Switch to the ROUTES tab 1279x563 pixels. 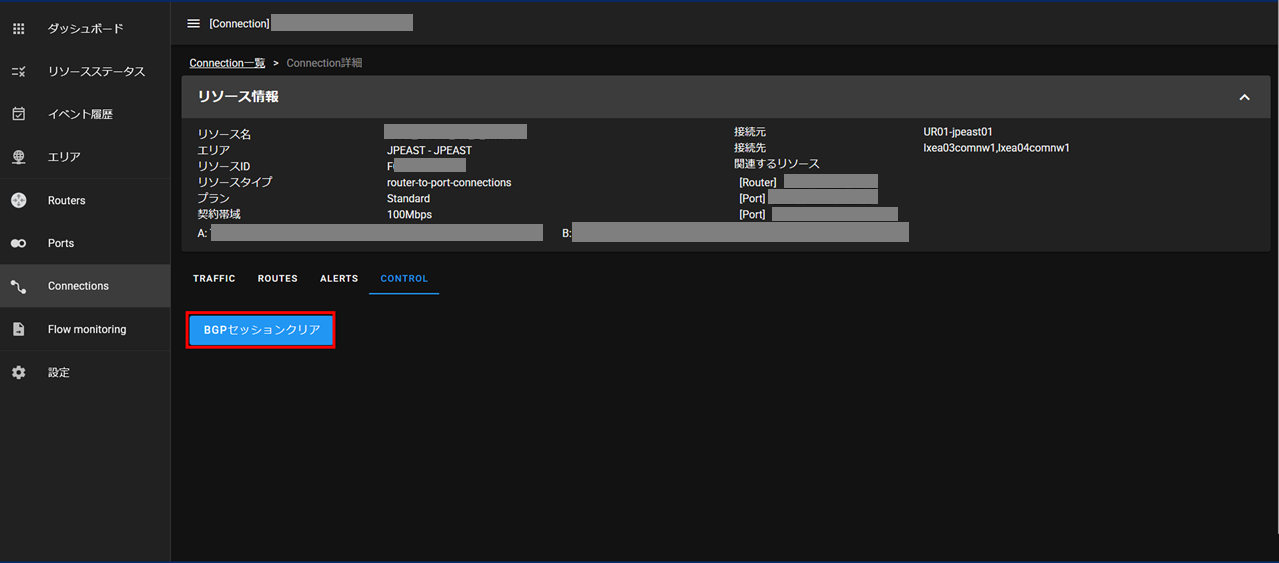(x=277, y=279)
